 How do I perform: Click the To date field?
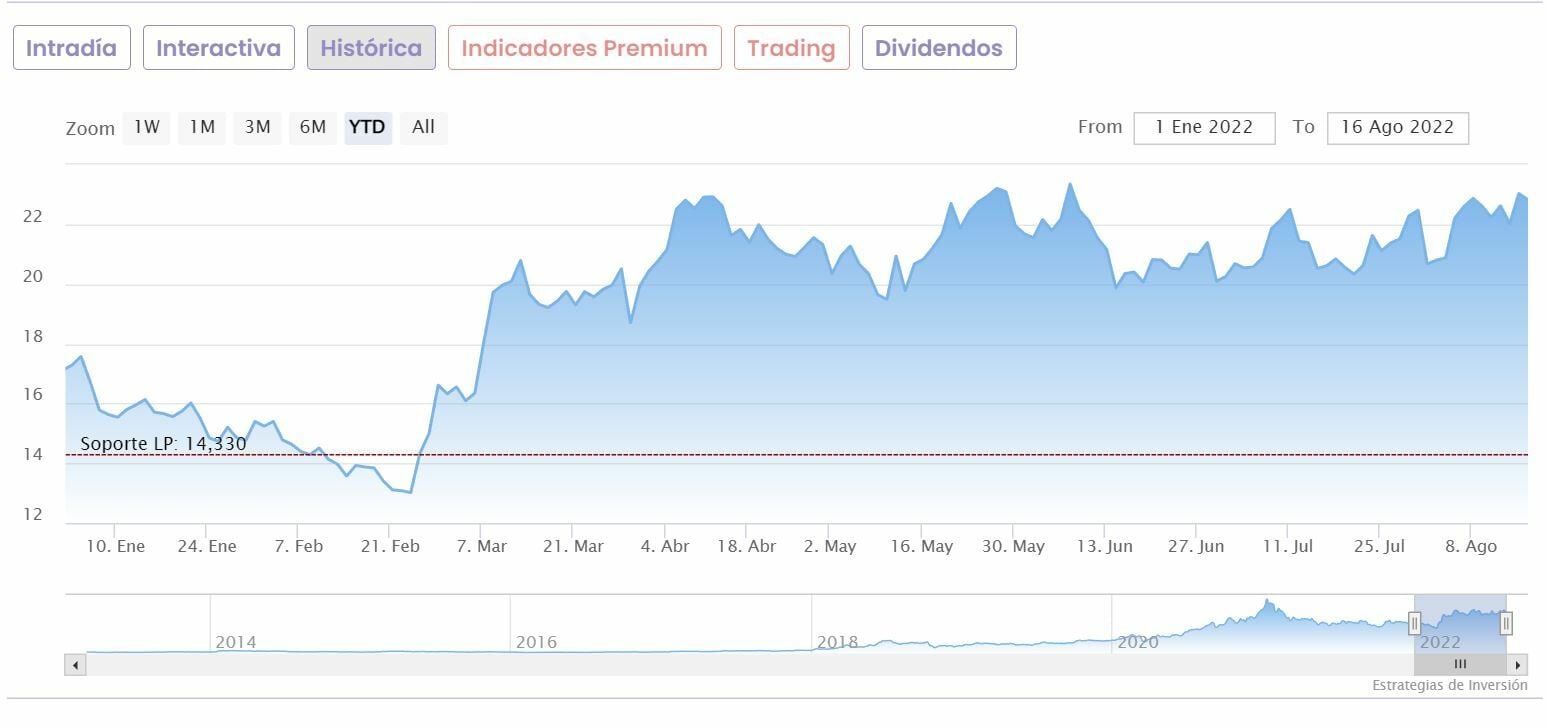tap(1397, 128)
